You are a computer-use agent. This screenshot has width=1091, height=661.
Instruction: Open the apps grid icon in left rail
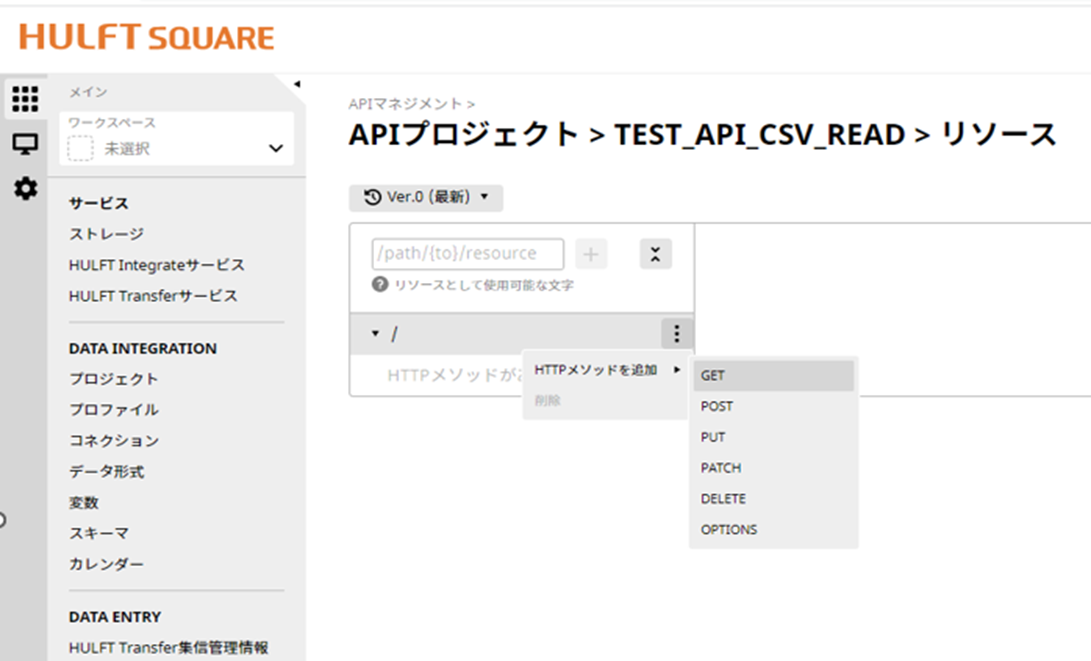(26, 99)
